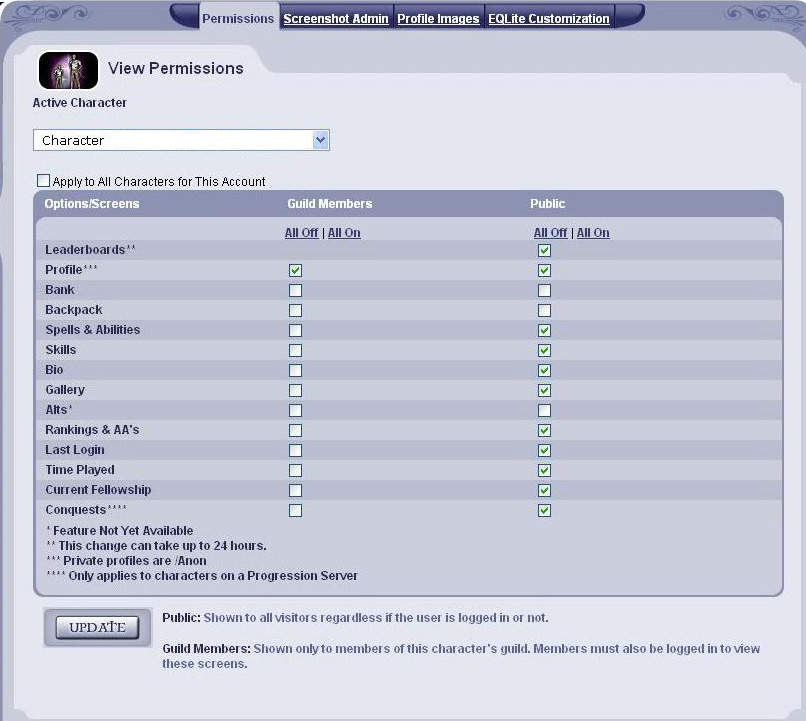Viewport: 806px width, 721px height.
Task: Check Rankings & AA's Guild Members box
Action: pos(296,431)
